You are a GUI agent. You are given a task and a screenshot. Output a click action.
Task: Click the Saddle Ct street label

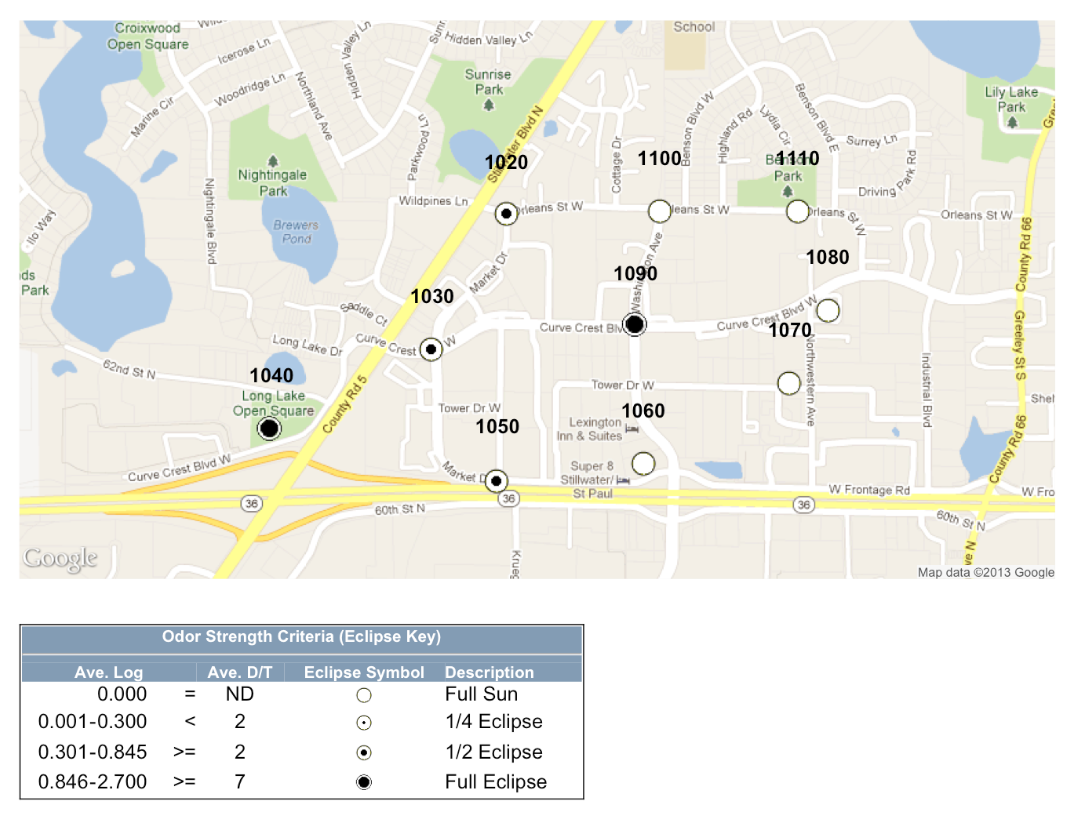[x=365, y=314]
